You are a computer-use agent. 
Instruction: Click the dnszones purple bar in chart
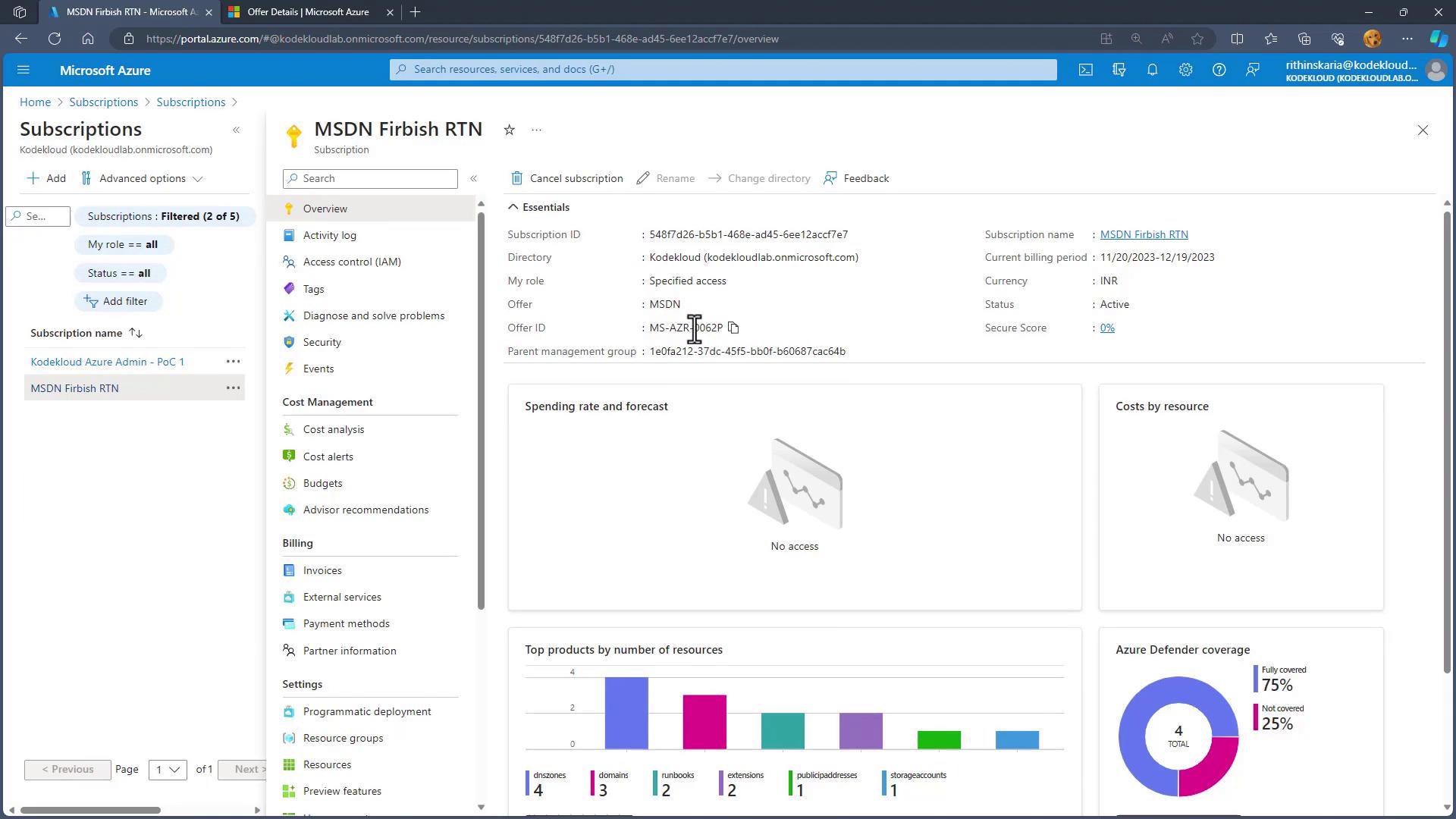[x=626, y=713]
